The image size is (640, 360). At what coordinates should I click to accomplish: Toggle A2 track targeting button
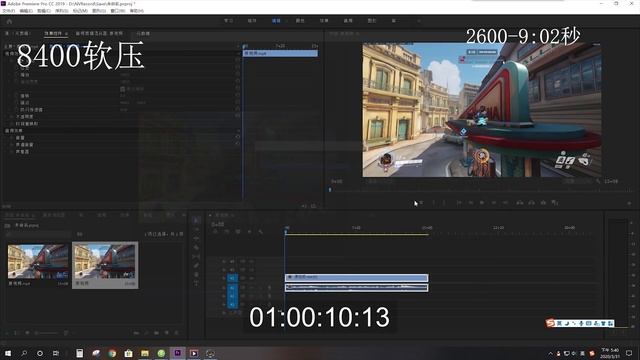tap(232, 296)
